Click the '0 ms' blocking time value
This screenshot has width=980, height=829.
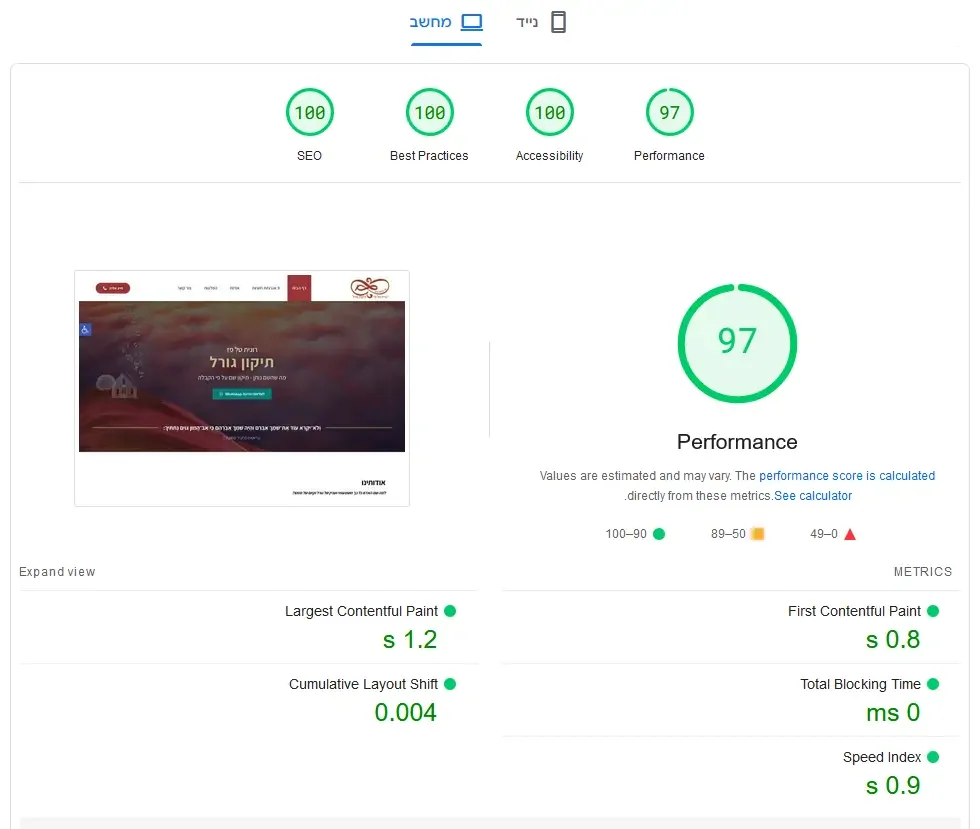click(x=893, y=713)
